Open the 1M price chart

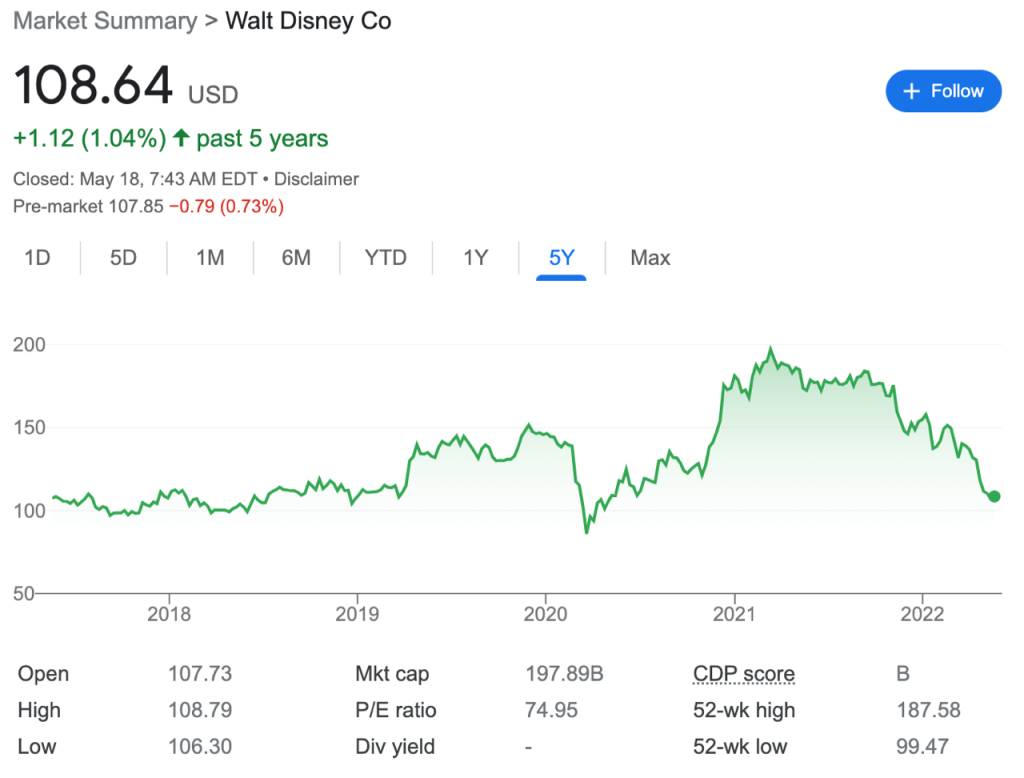(x=209, y=258)
